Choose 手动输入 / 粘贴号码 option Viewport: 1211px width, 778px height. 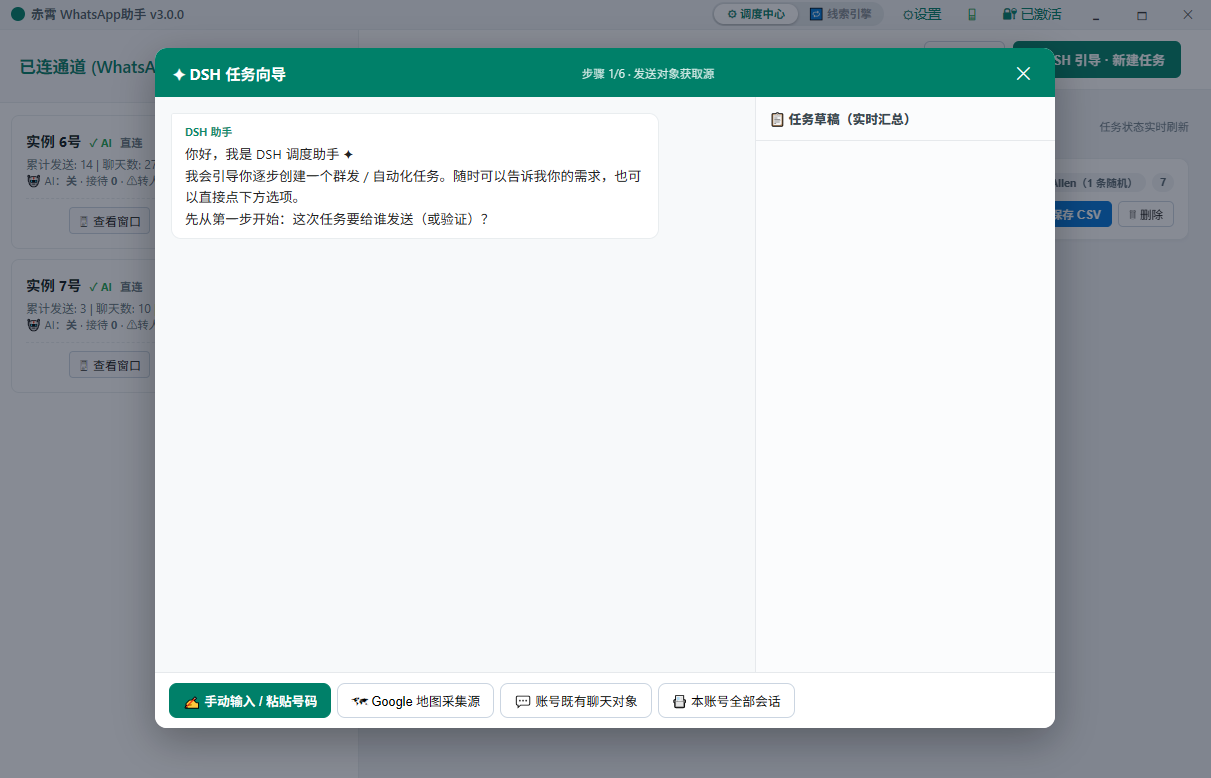pyautogui.click(x=250, y=701)
